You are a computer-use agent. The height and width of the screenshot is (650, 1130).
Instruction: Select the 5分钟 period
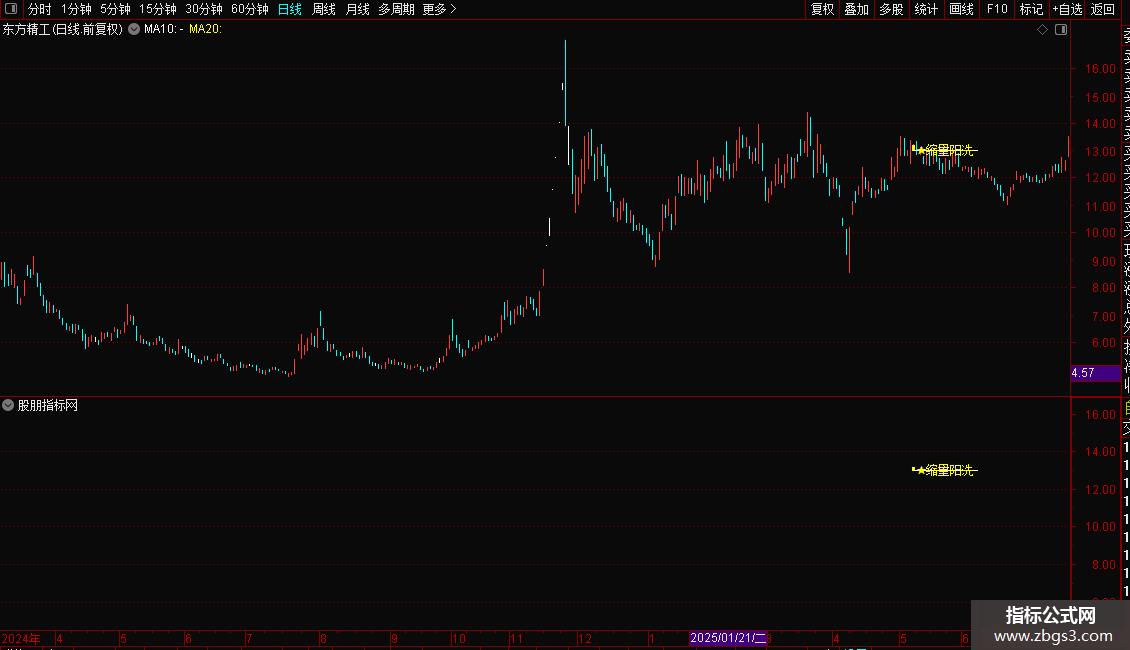pyautogui.click(x=115, y=9)
